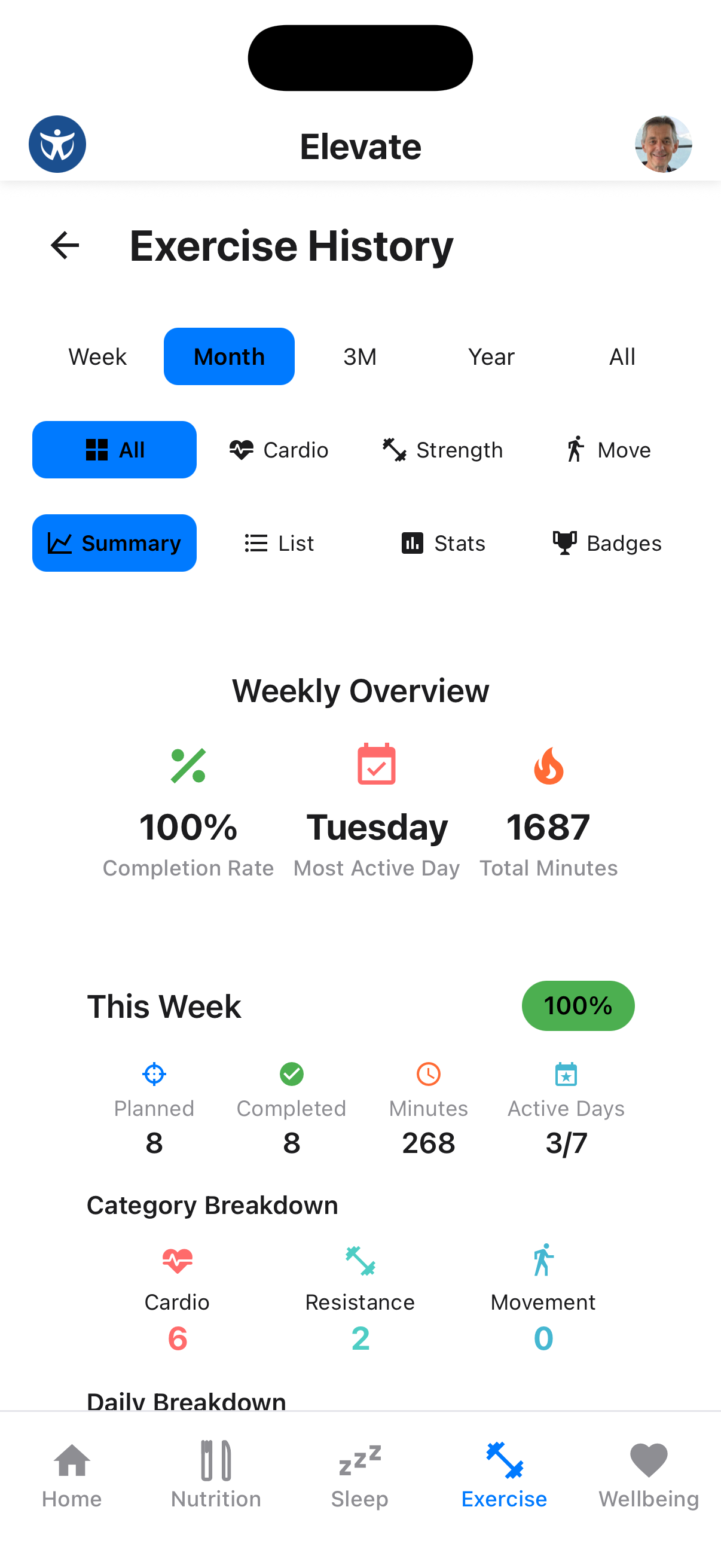Enable the All category filter
This screenshot has width=721, height=1568.
tap(114, 450)
